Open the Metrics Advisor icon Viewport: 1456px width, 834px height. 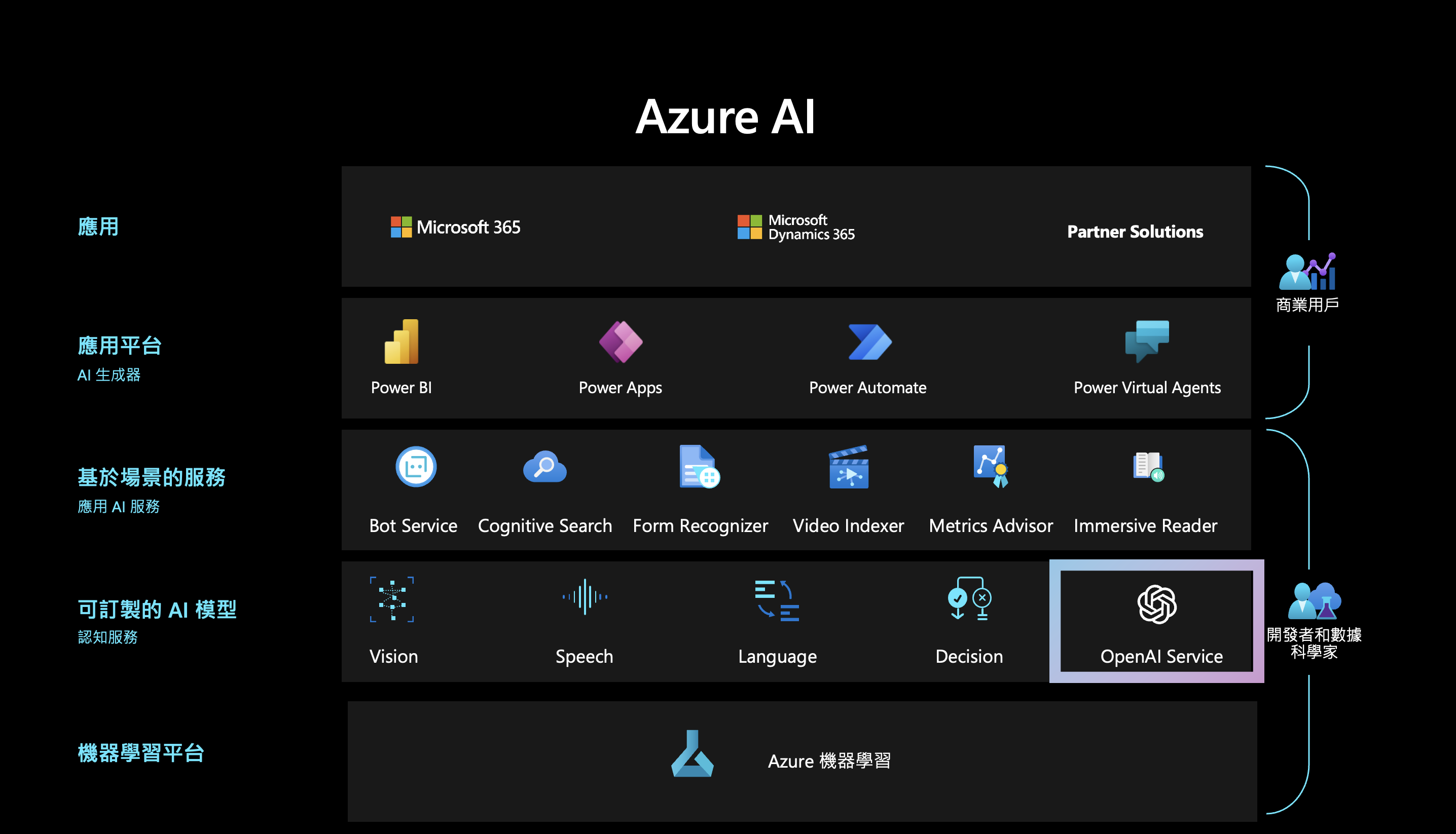coord(990,467)
